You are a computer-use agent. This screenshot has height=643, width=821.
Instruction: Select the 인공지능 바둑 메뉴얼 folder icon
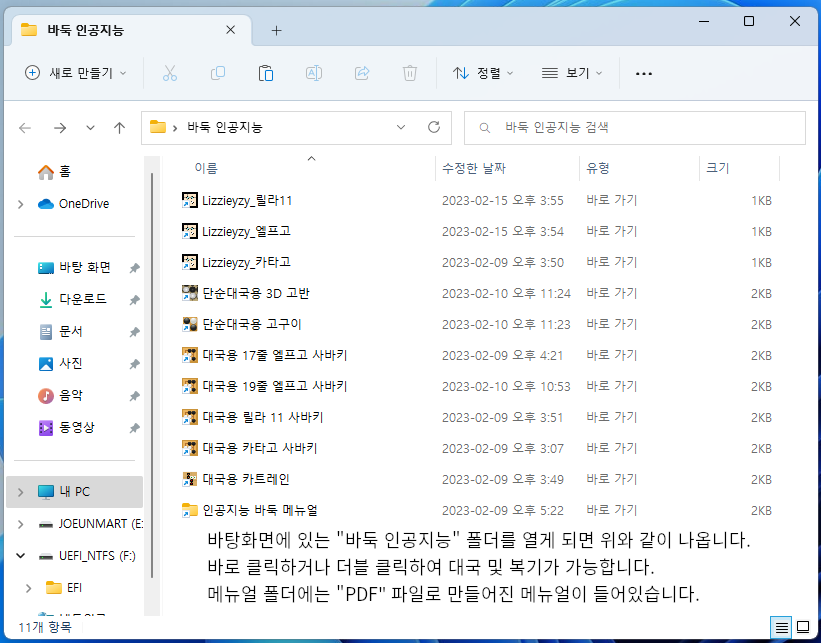(x=190, y=510)
